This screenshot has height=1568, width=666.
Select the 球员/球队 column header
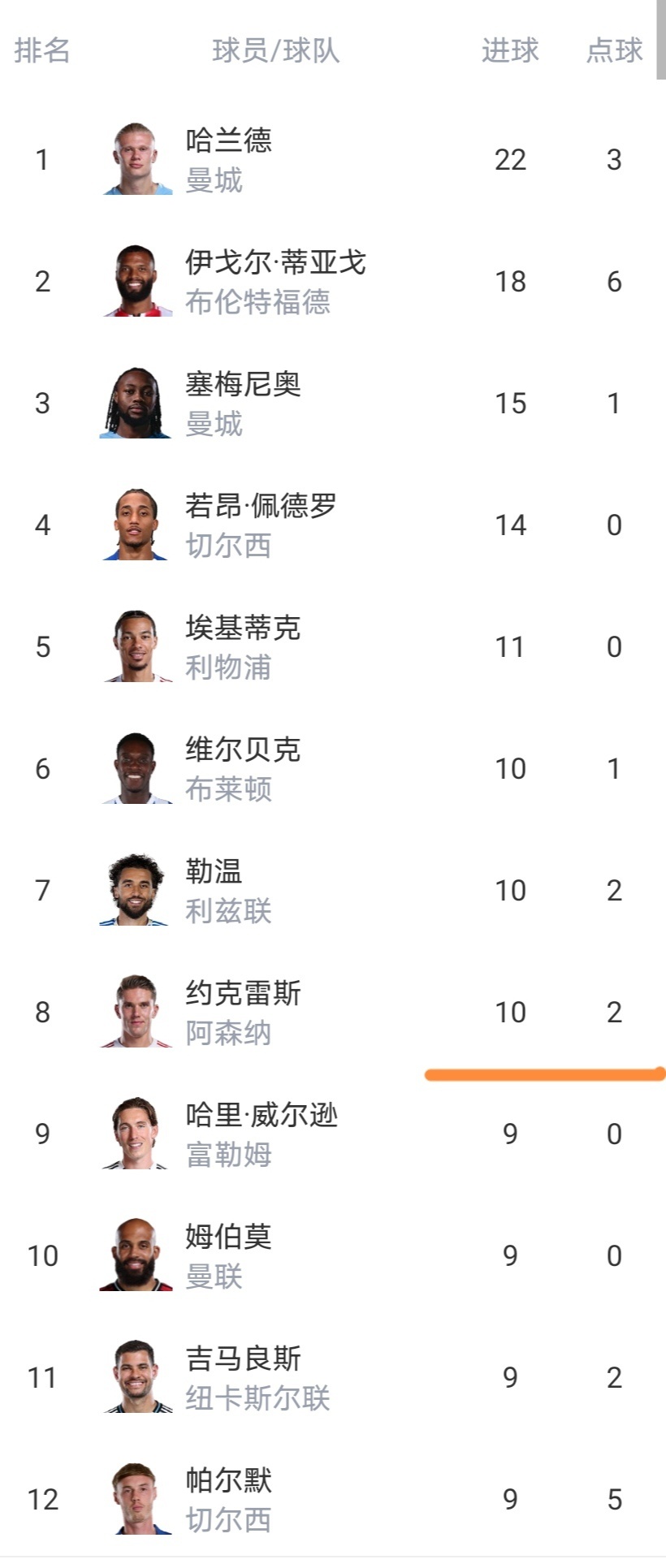275,50
